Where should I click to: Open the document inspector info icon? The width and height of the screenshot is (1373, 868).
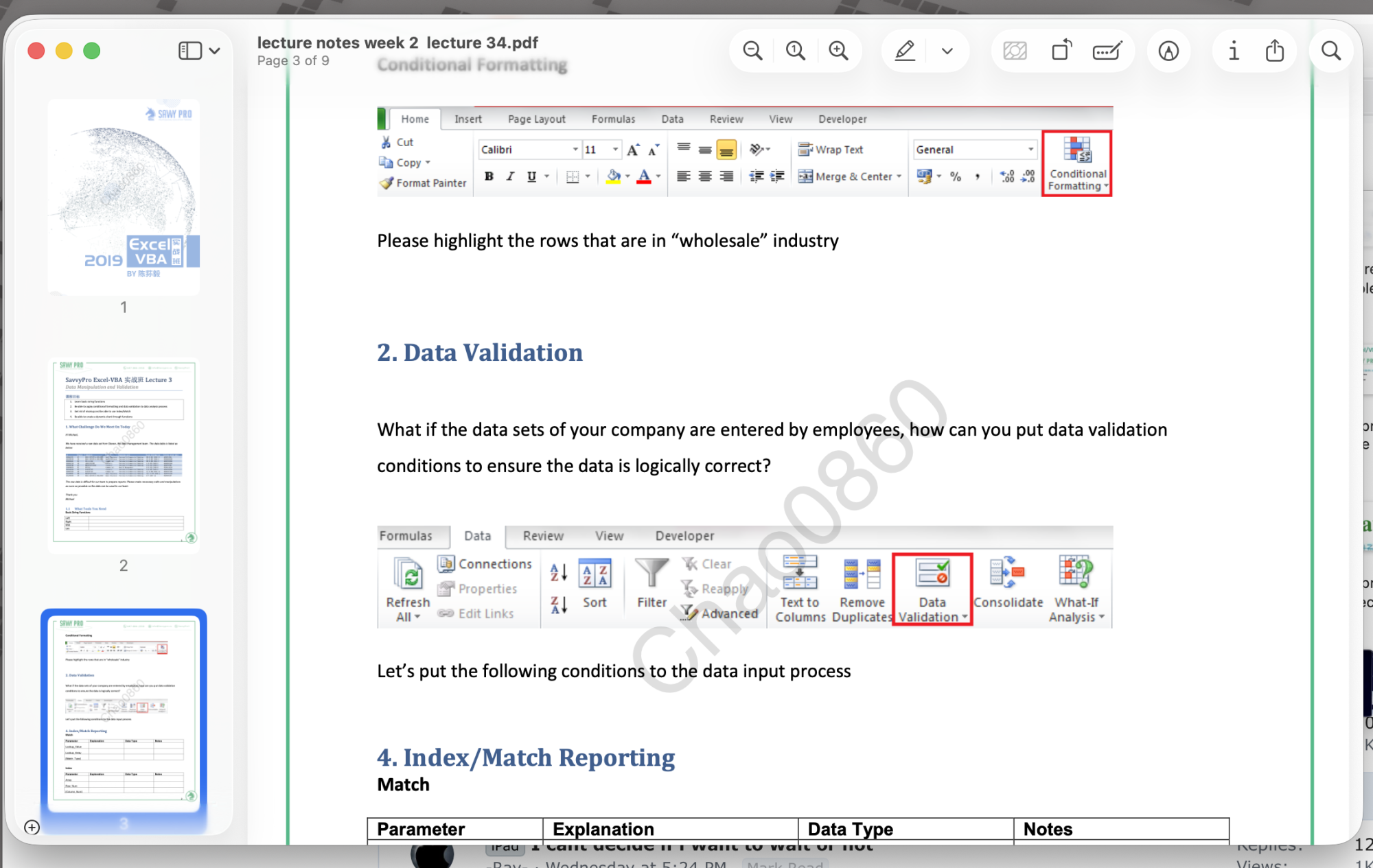coord(1234,51)
